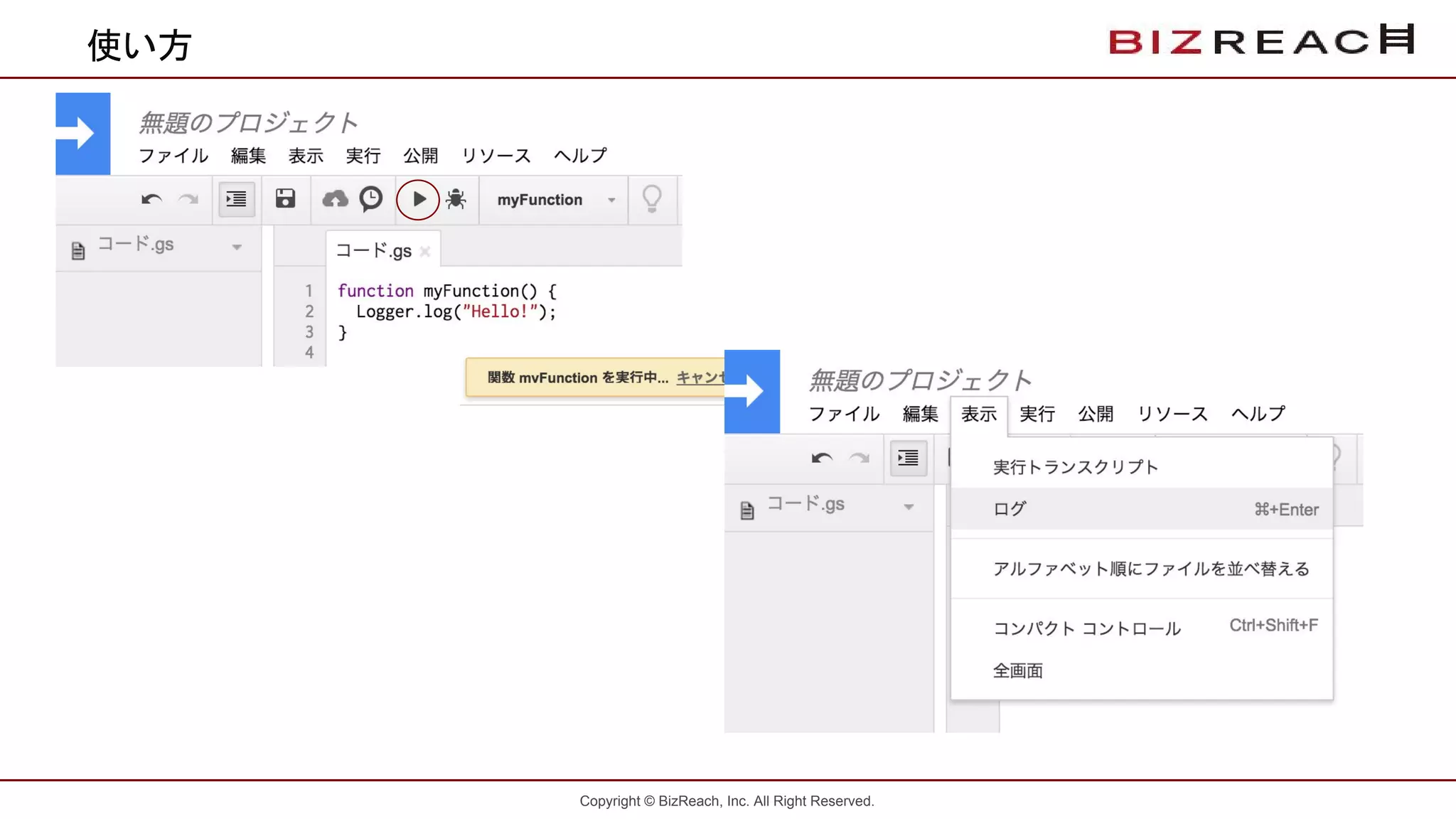Select 全画面 in the open menu
The width and height of the screenshot is (1456, 819).
click(1018, 671)
